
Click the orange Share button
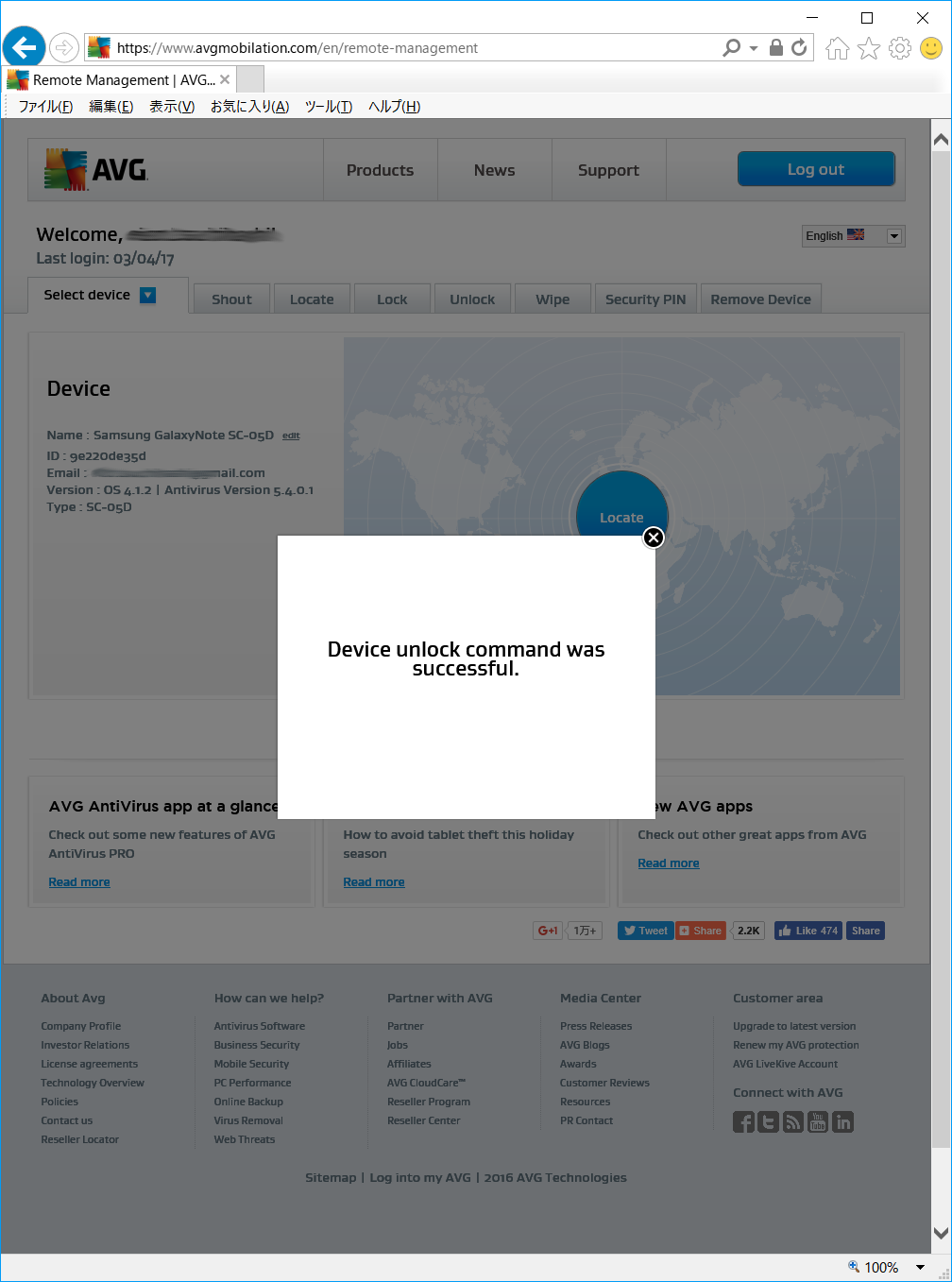[701, 931]
